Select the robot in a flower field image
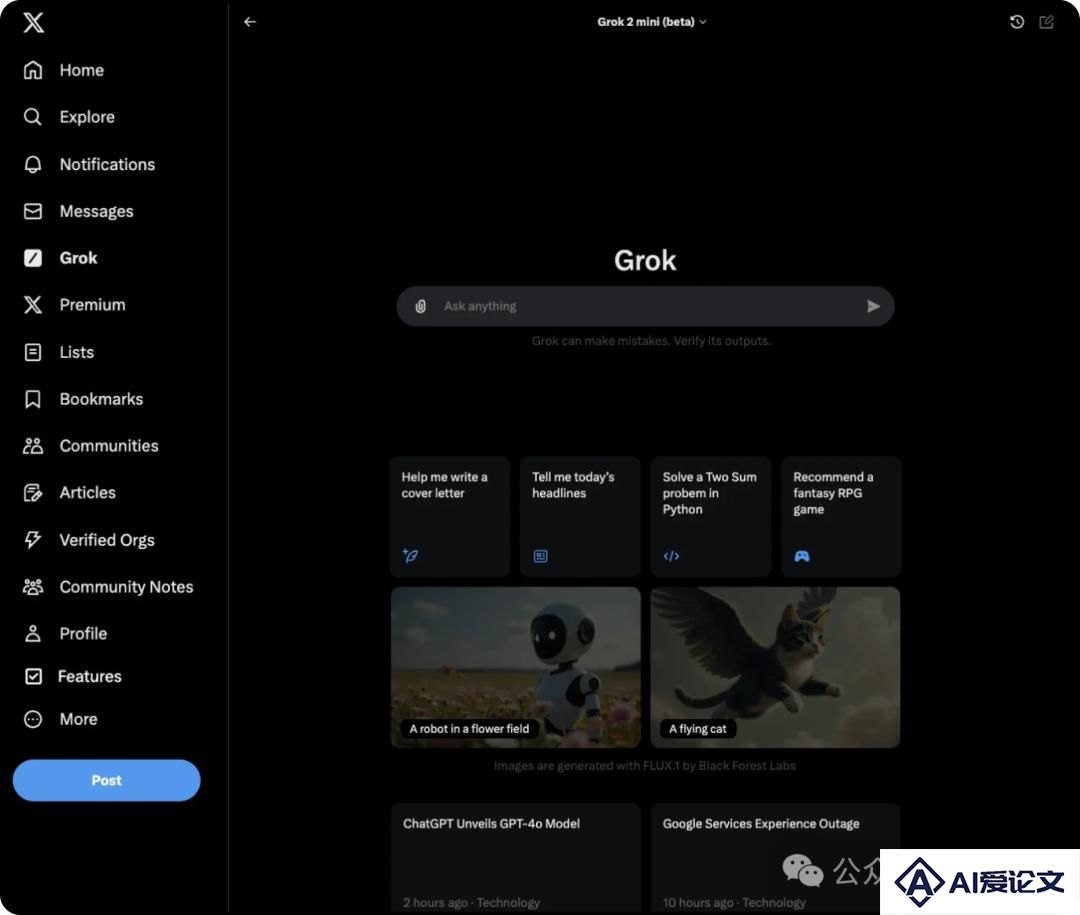Screen dimensions: 1080x915 click(x=516, y=667)
